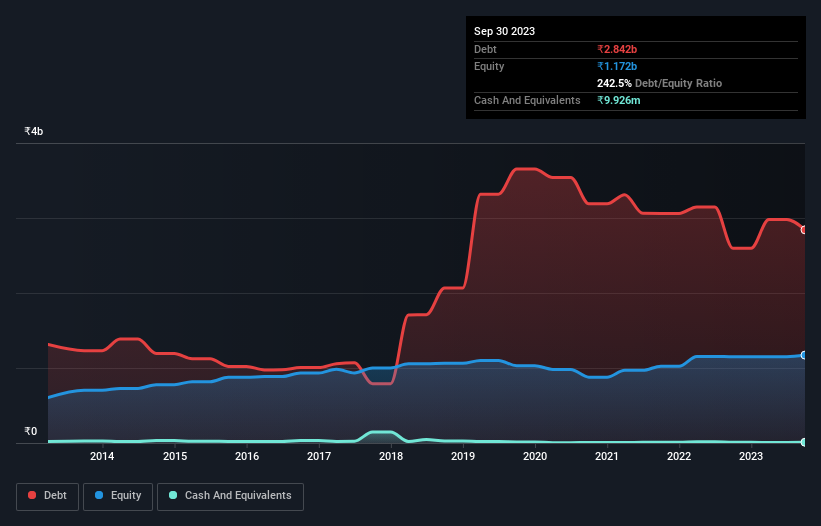
Task: Click the 2021 x-axis label
Action: [607, 456]
